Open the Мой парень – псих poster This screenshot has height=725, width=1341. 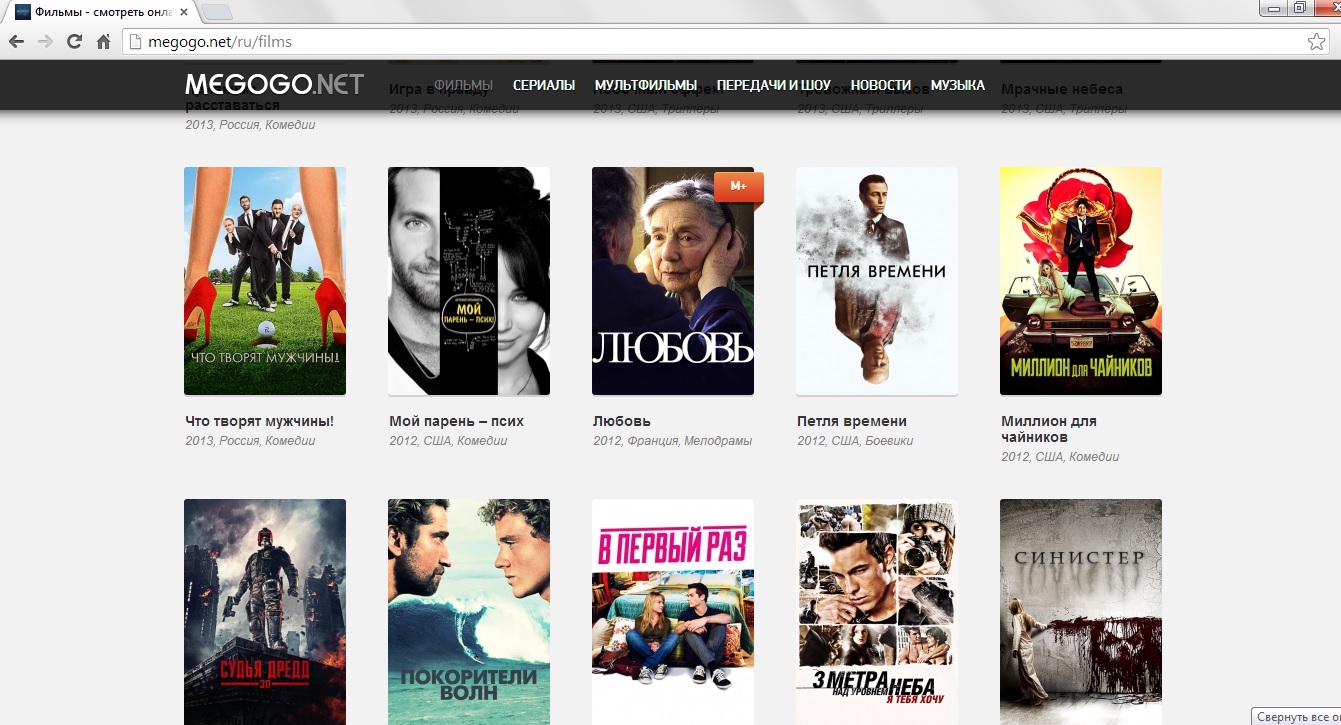(x=469, y=281)
